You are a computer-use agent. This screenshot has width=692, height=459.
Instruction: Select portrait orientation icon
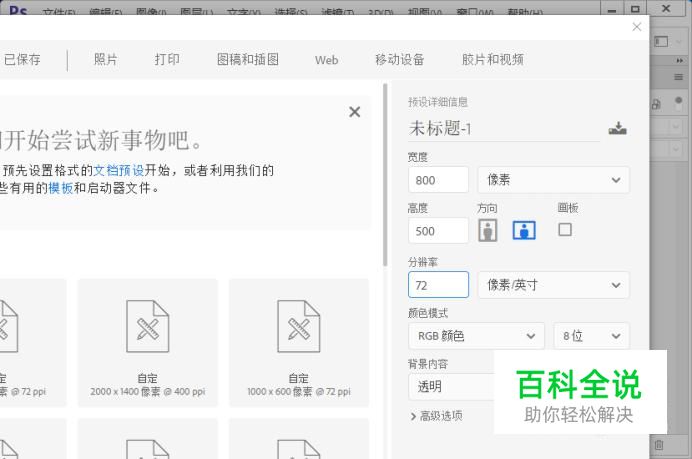488,230
